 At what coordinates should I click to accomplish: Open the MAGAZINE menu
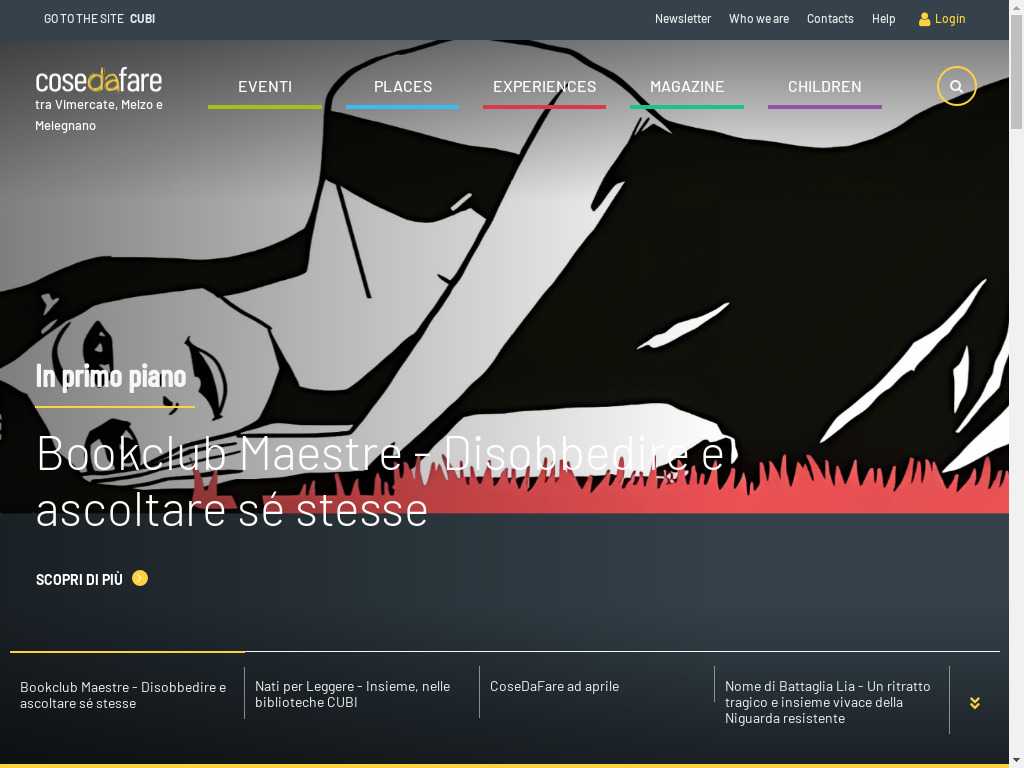[686, 86]
